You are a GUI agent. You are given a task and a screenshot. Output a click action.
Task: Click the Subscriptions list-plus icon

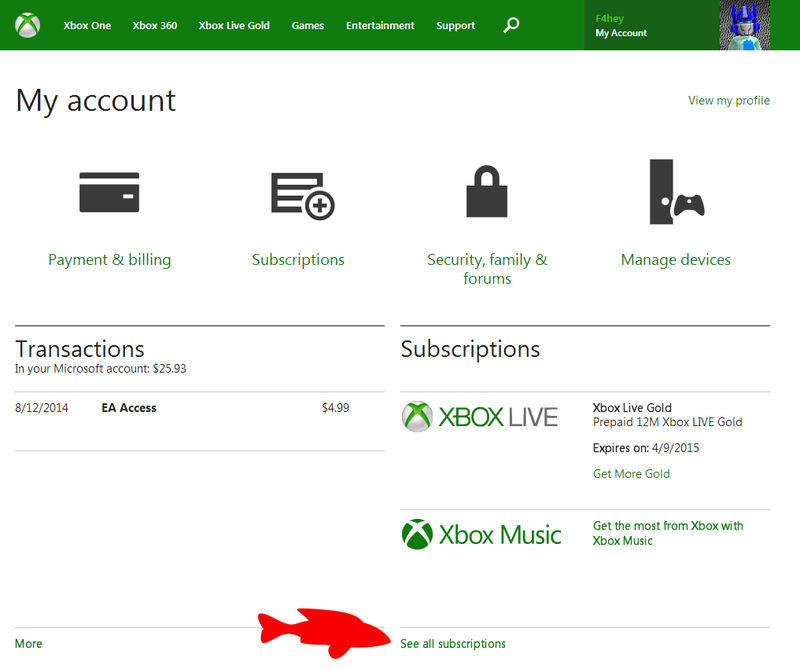pos(303,196)
